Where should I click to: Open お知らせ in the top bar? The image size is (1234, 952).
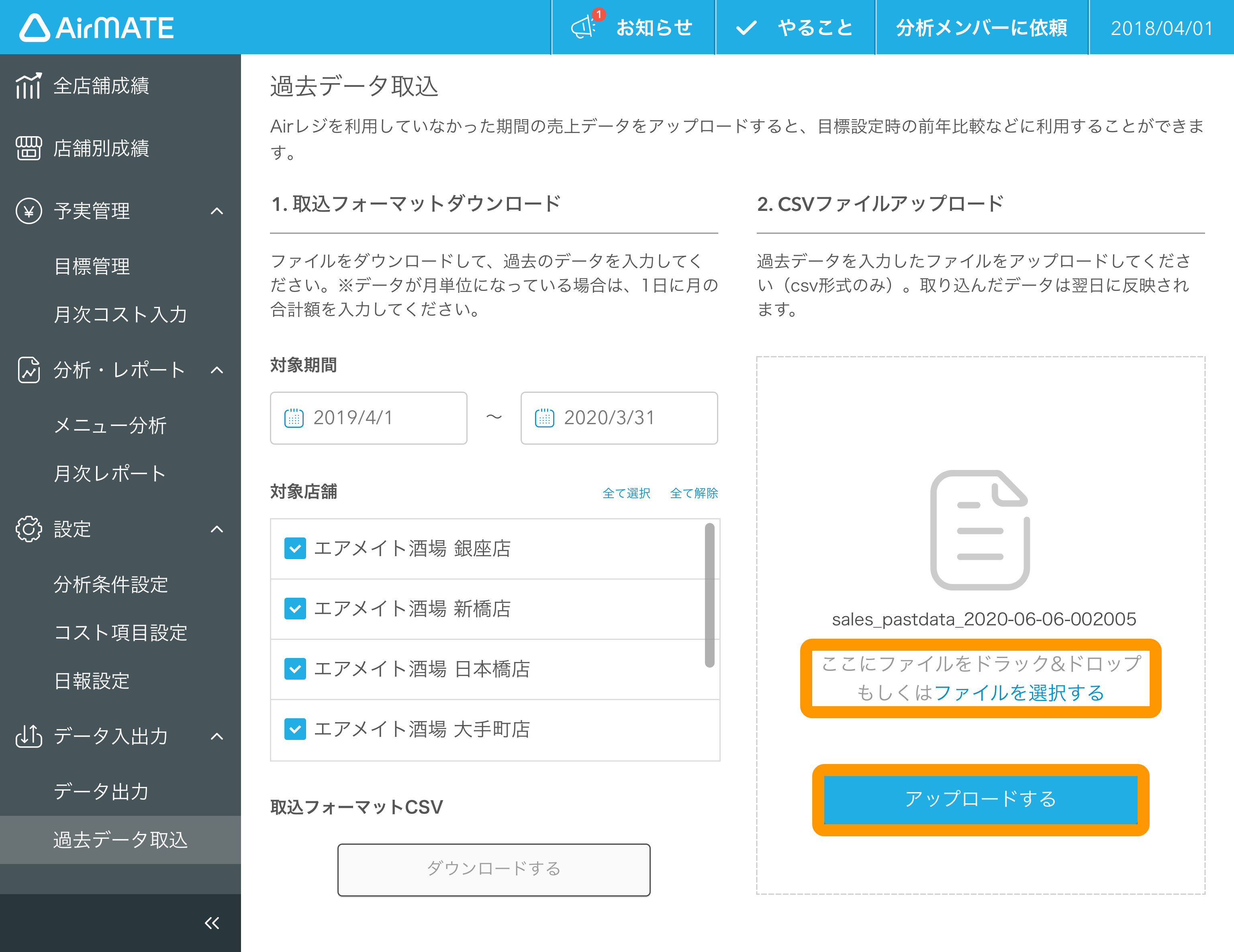pyautogui.click(x=633, y=28)
